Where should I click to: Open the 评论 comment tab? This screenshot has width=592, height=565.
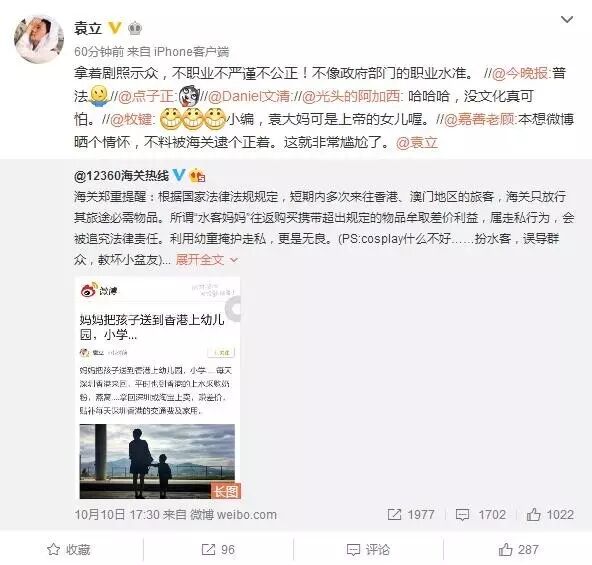click(x=368, y=550)
